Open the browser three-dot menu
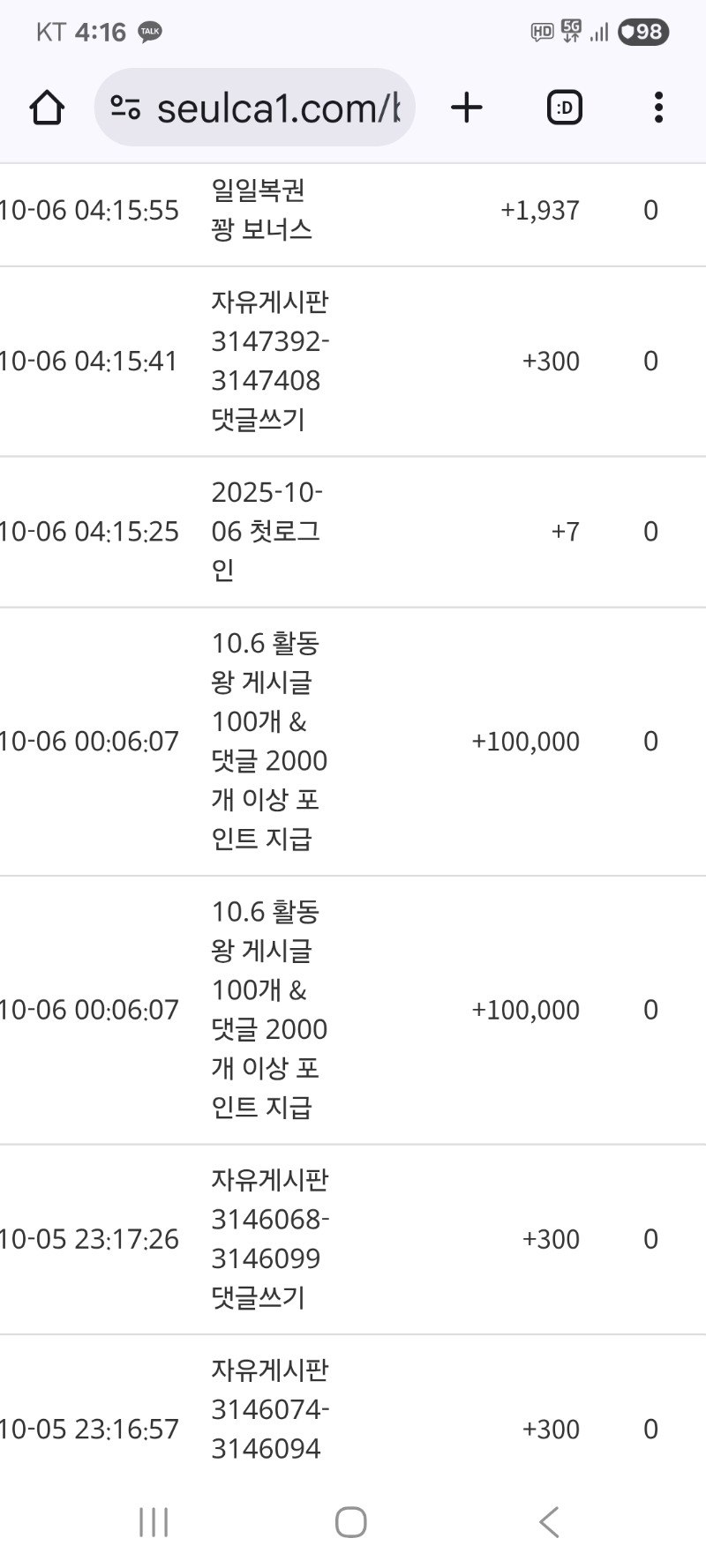 [658, 108]
